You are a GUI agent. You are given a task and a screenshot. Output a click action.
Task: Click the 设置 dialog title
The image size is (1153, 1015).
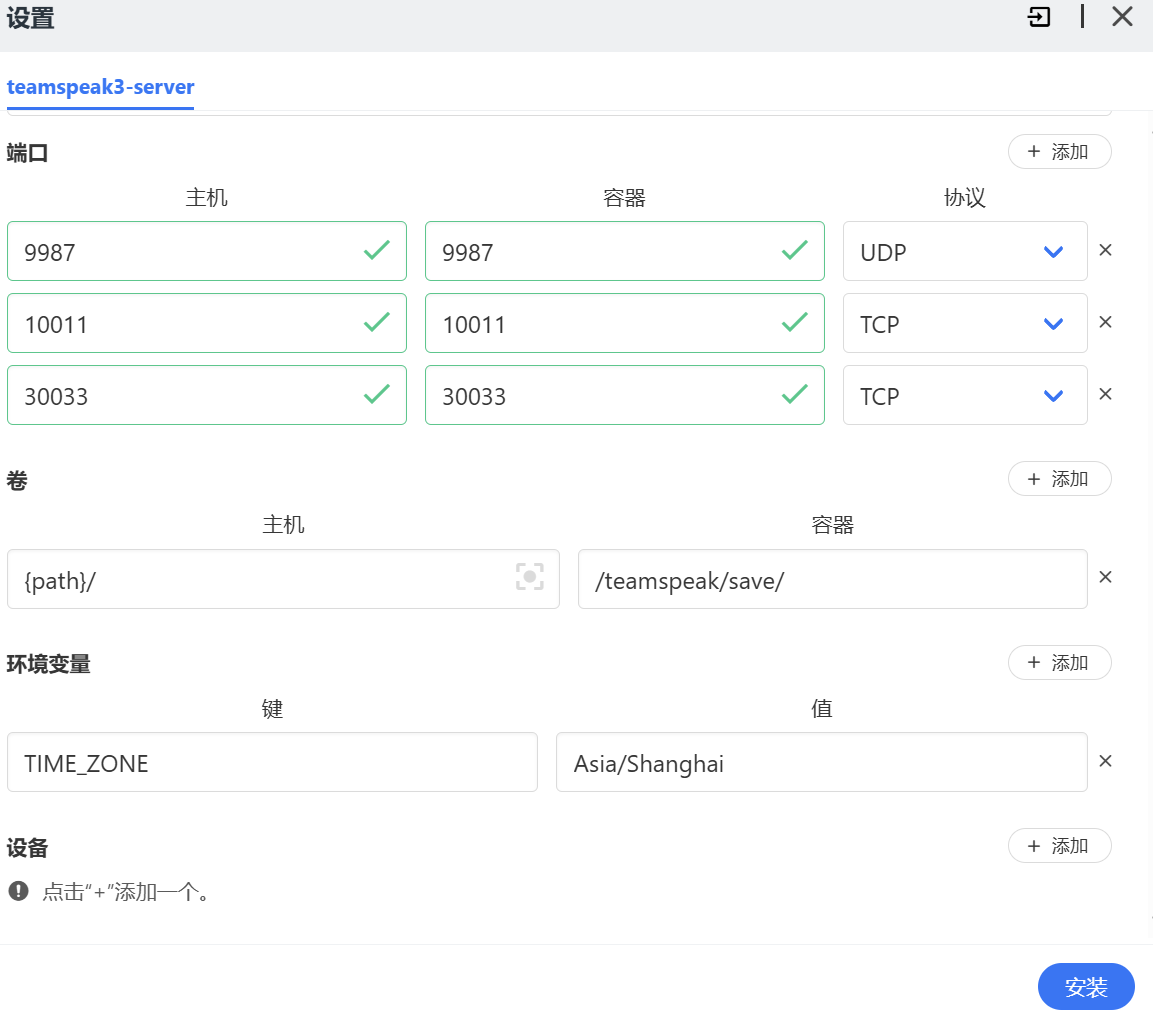(x=30, y=18)
